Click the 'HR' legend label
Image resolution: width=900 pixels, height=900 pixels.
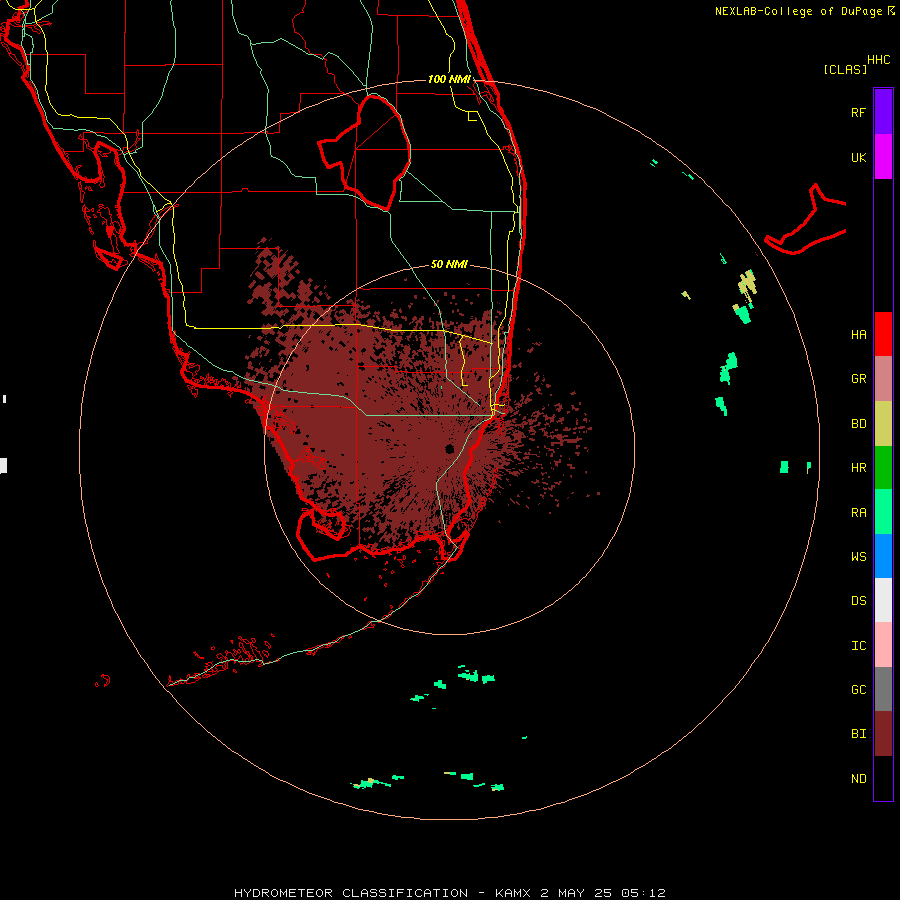pyautogui.click(x=858, y=468)
